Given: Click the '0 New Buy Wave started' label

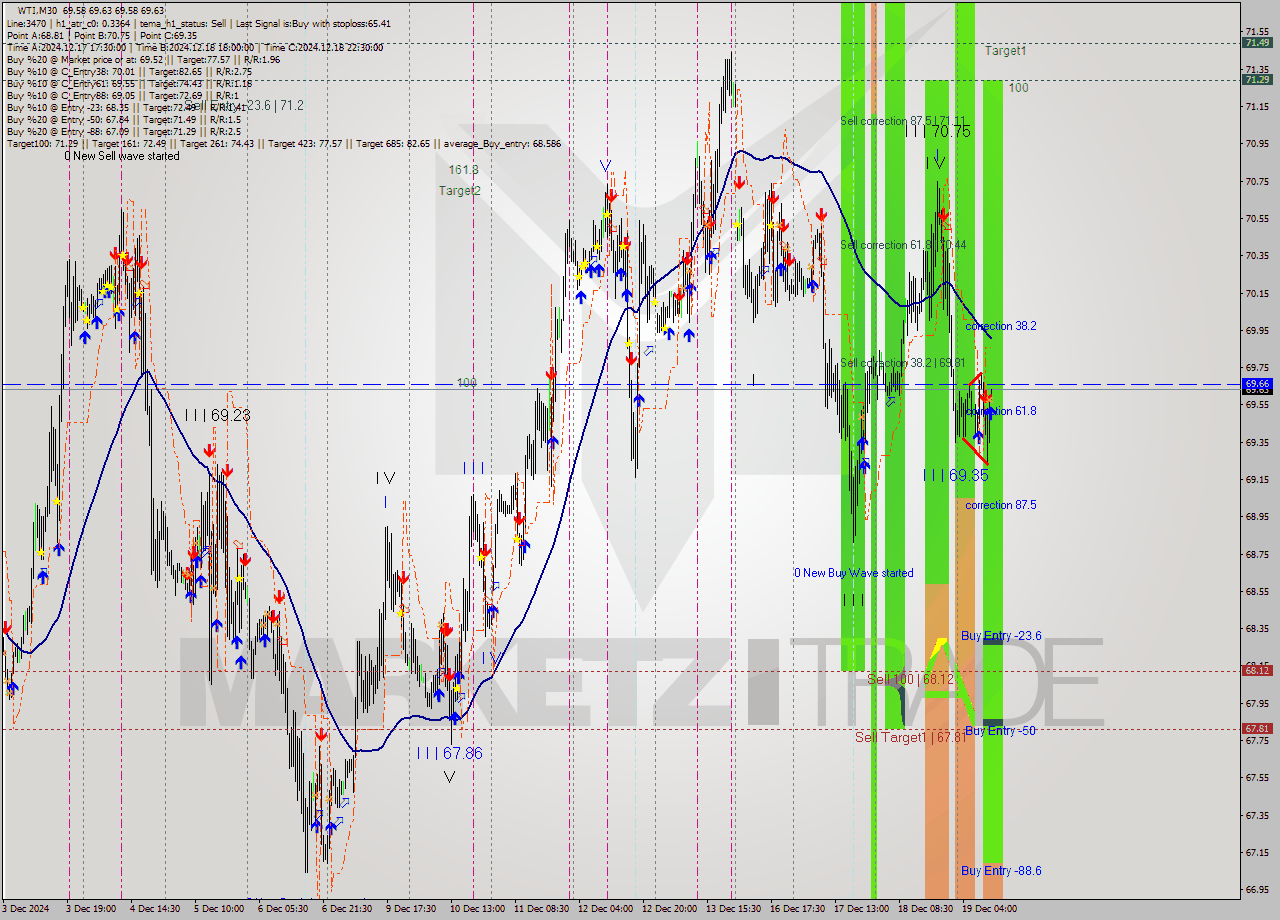Looking at the screenshot, I should coord(853,573).
